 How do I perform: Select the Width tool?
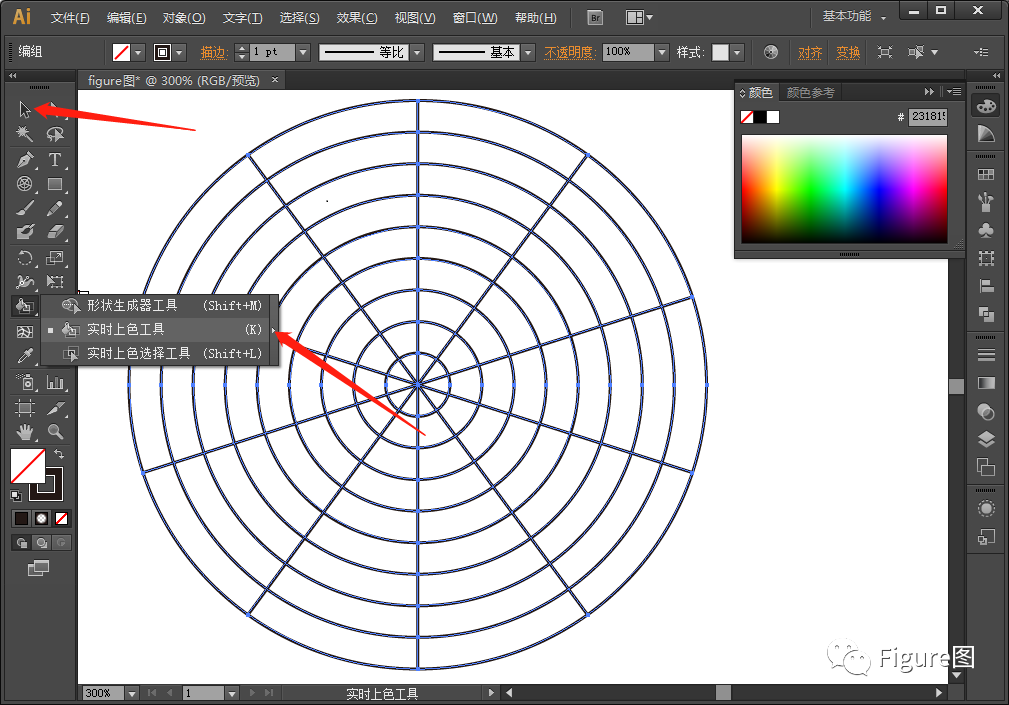[24, 282]
